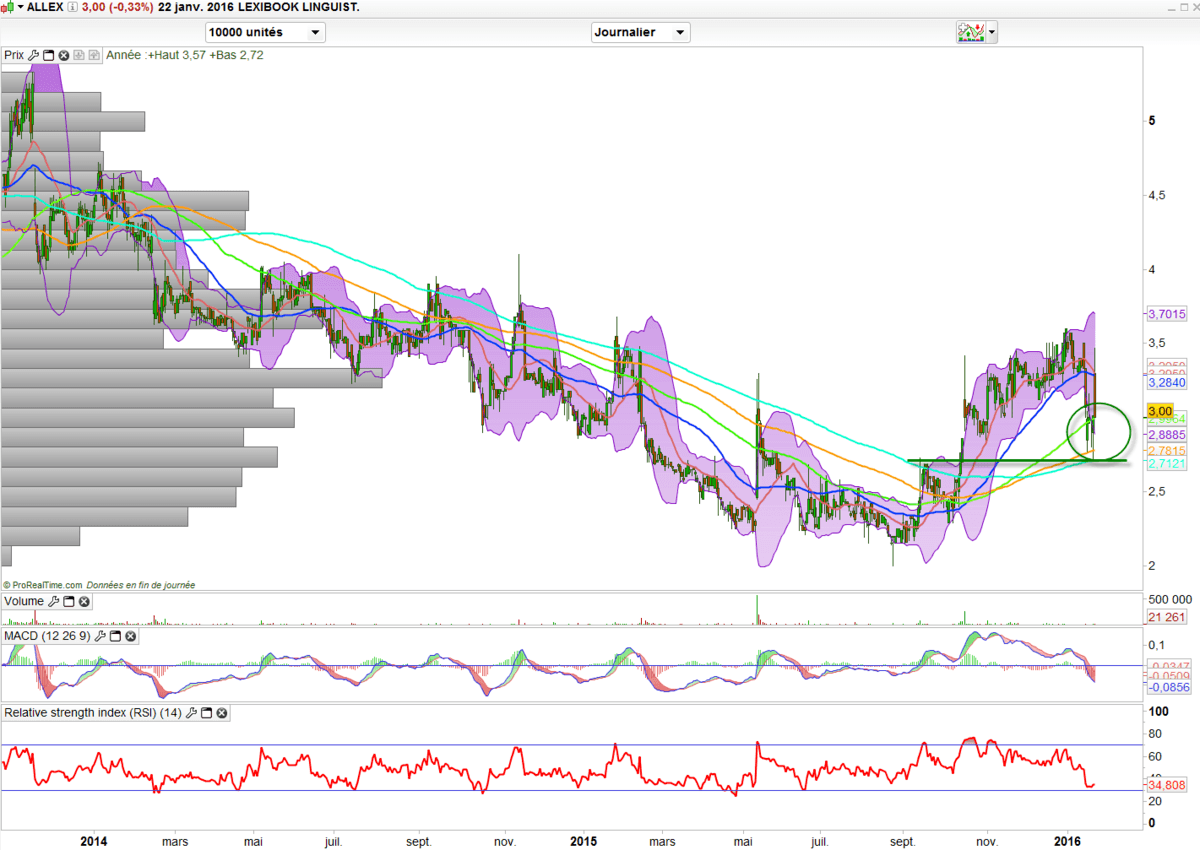This screenshot has width=1200, height=850.
Task: Open RSI (14) settings wrench
Action: coord(192,713)
